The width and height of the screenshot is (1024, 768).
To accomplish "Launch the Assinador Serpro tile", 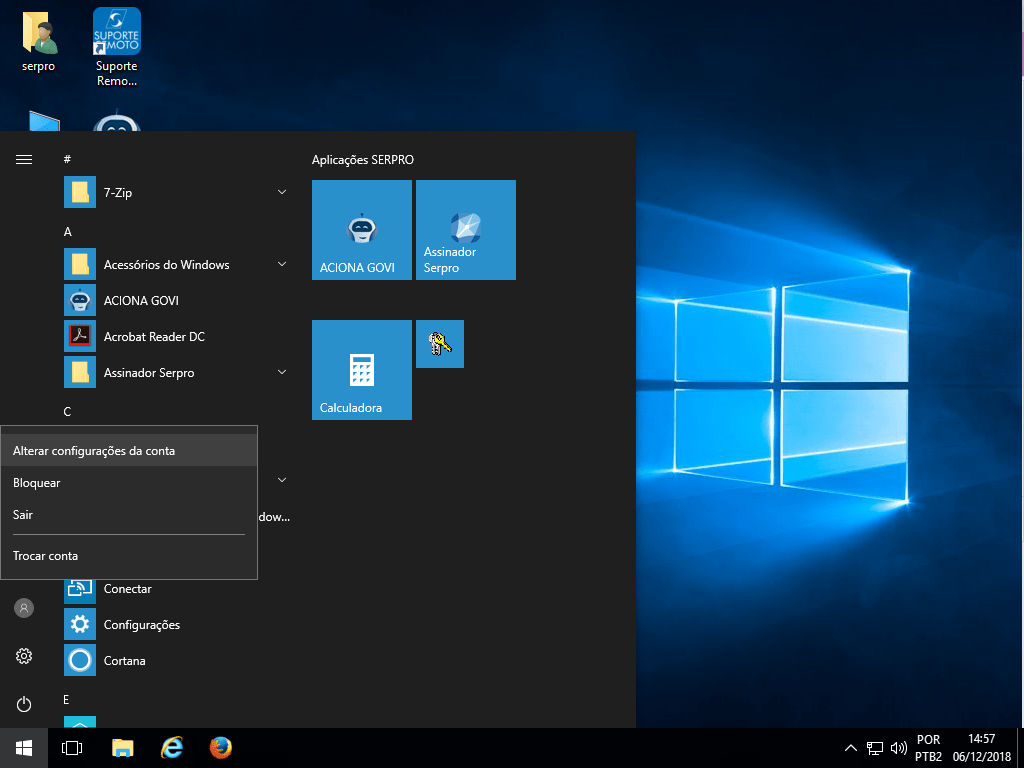I will click(x=465, y=230).
